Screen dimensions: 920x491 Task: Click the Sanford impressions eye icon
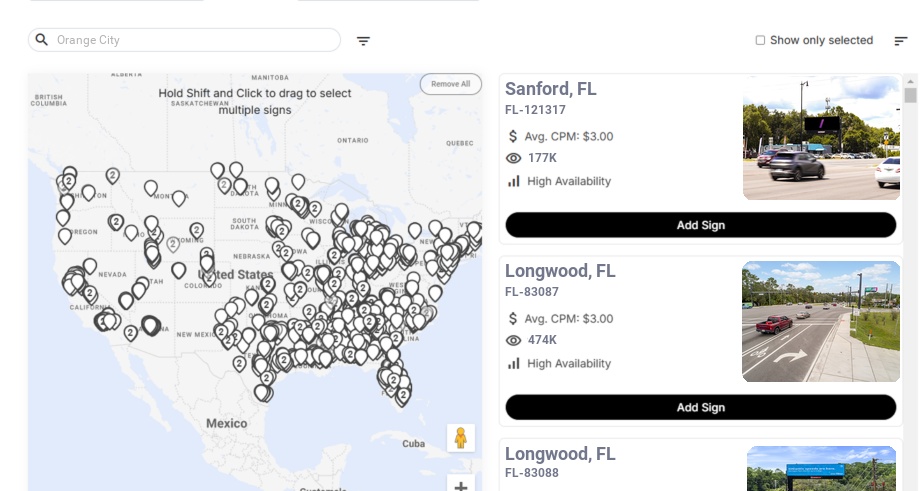(x=514, y=158)
